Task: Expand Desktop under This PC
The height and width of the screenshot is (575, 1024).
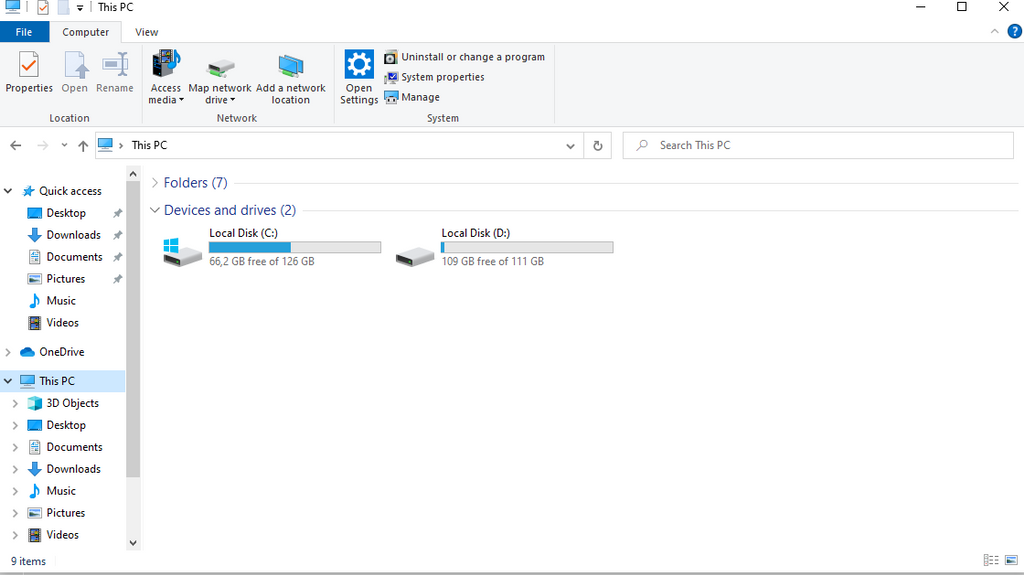Action: (x=15, y=425)
